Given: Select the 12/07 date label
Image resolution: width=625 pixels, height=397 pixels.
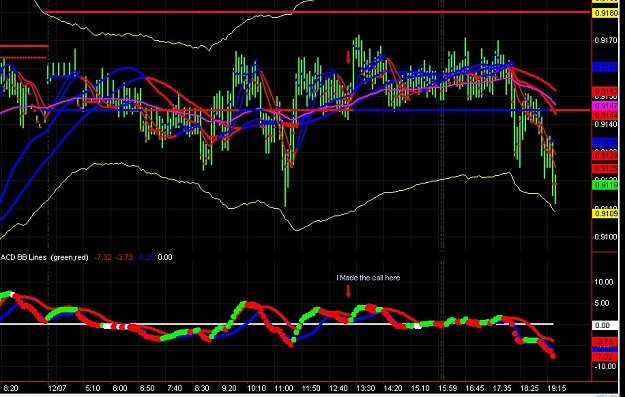Looking at the screenshot, I should 57,388.
